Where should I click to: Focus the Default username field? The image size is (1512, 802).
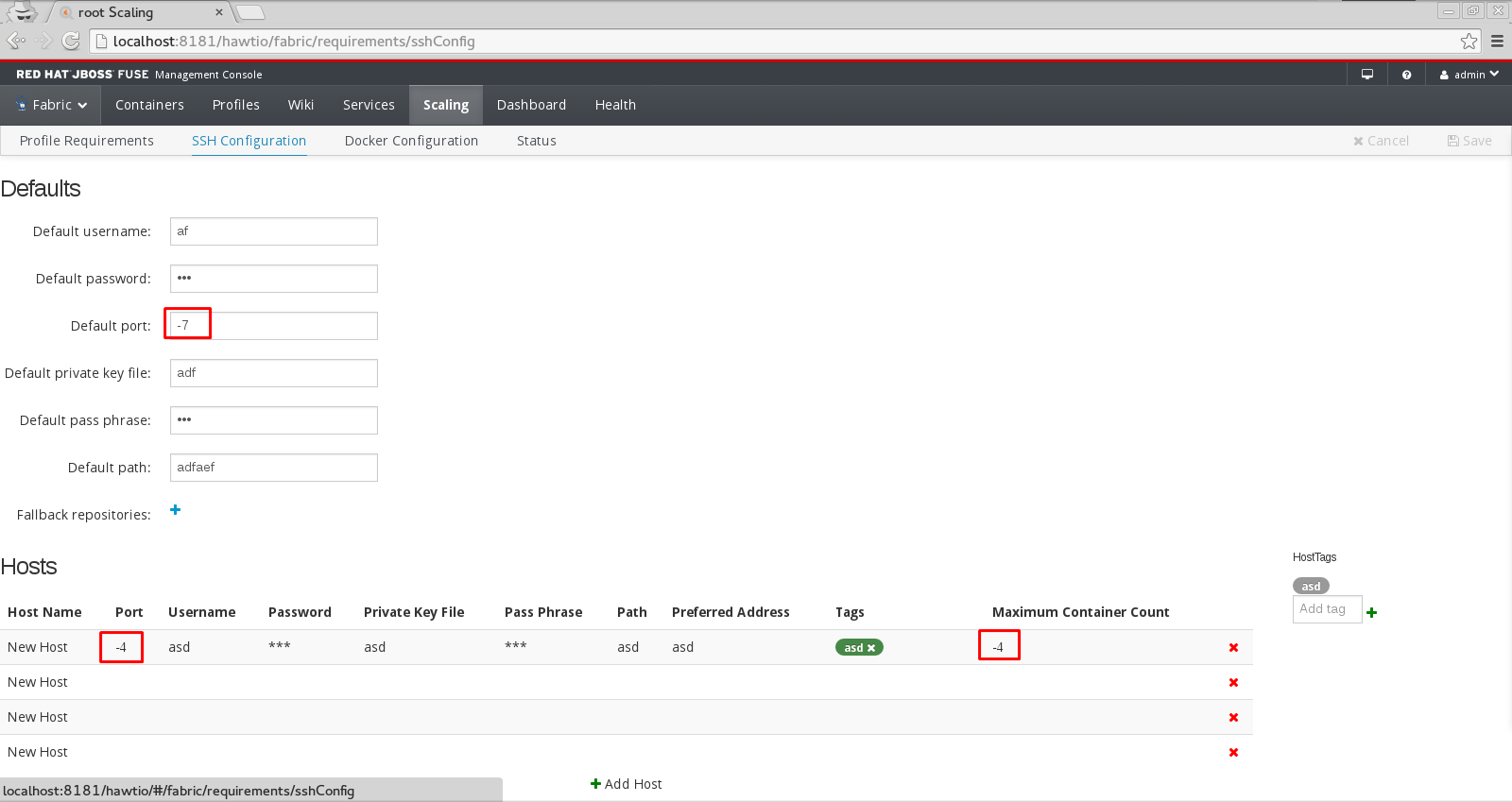point(274,231)
